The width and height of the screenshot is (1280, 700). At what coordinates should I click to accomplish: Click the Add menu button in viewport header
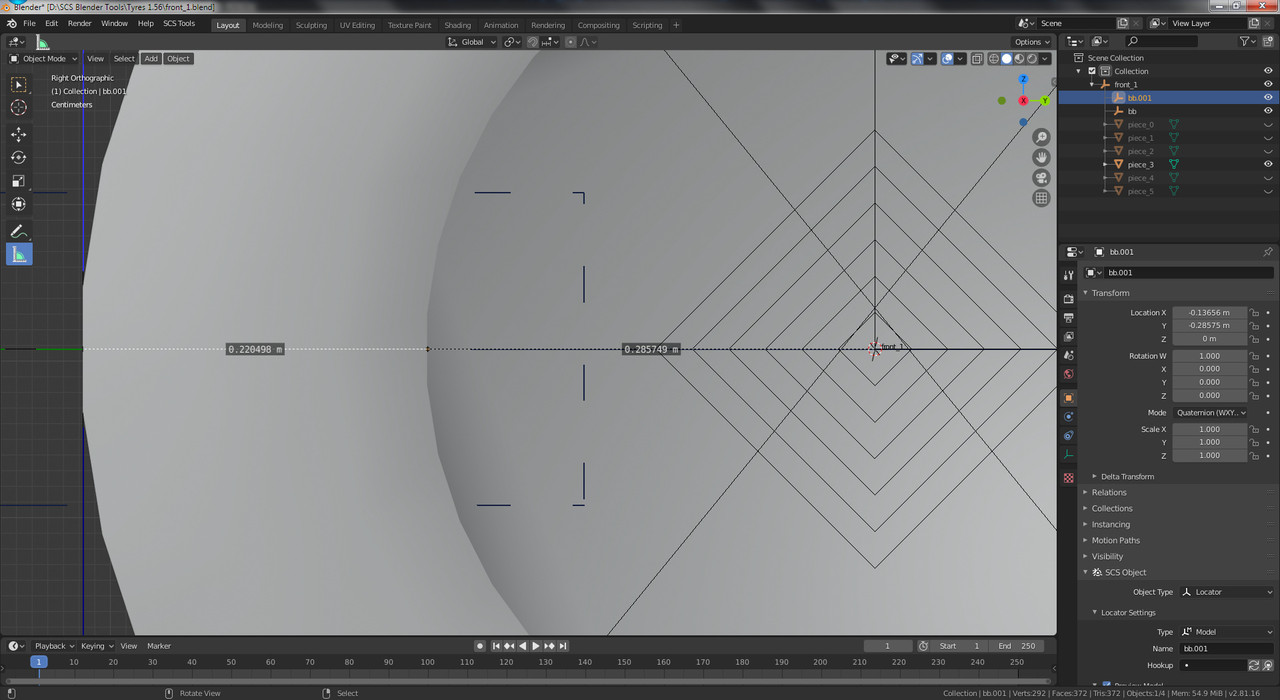[151, 58]
